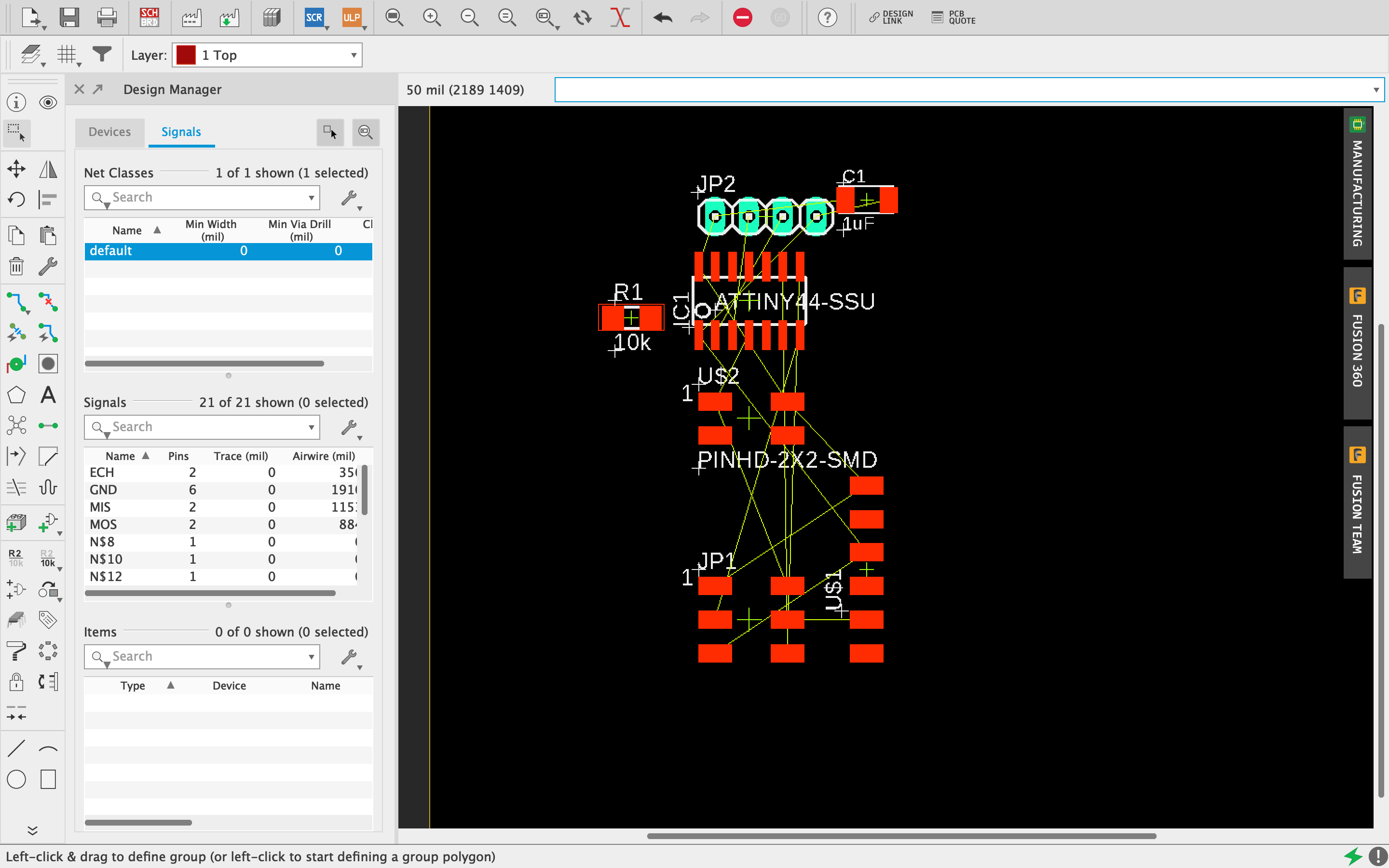Click the PCB Quote button
The image size is (1389, 868).
point(954,17)
